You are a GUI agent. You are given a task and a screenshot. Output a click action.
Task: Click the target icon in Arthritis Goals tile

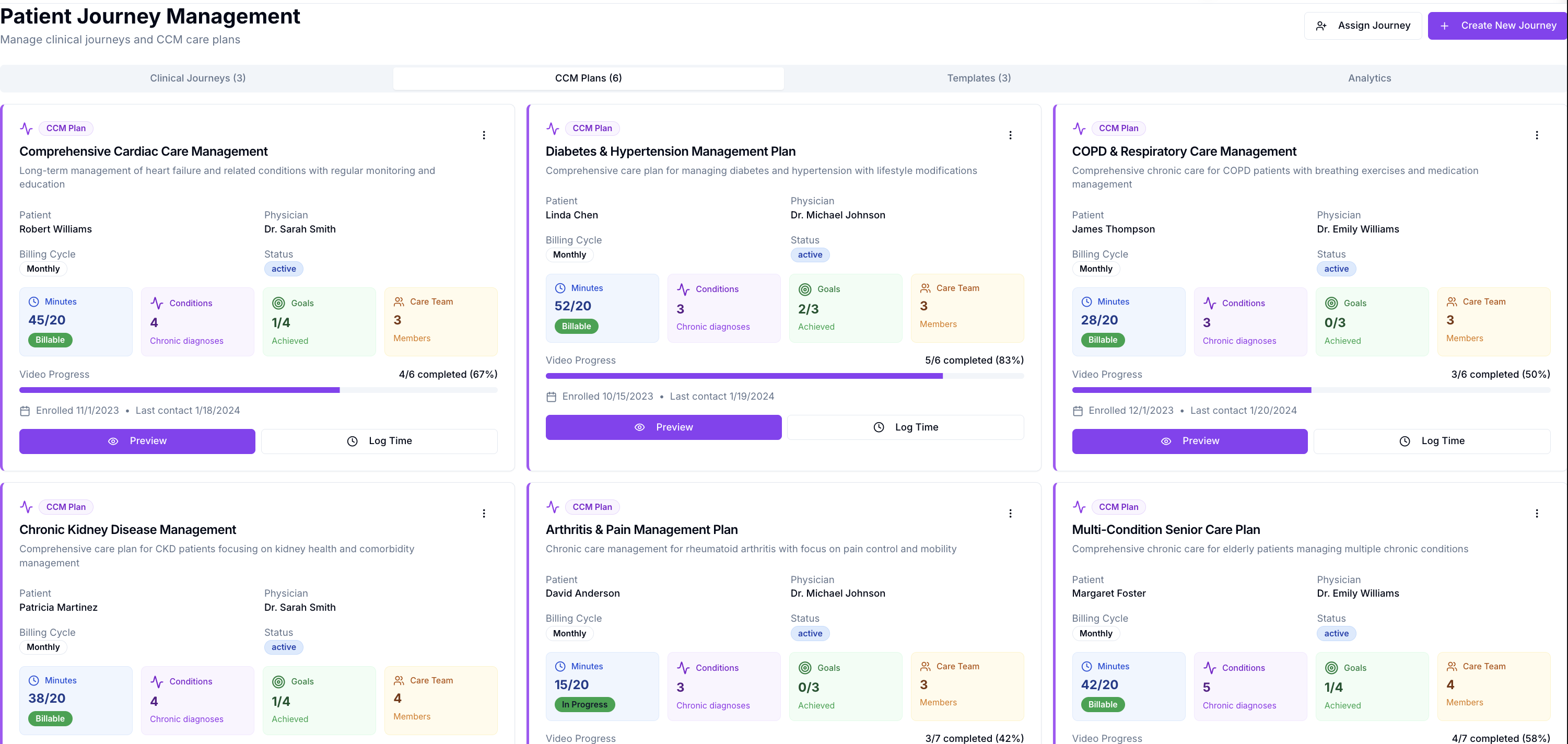tap(805, 668)
